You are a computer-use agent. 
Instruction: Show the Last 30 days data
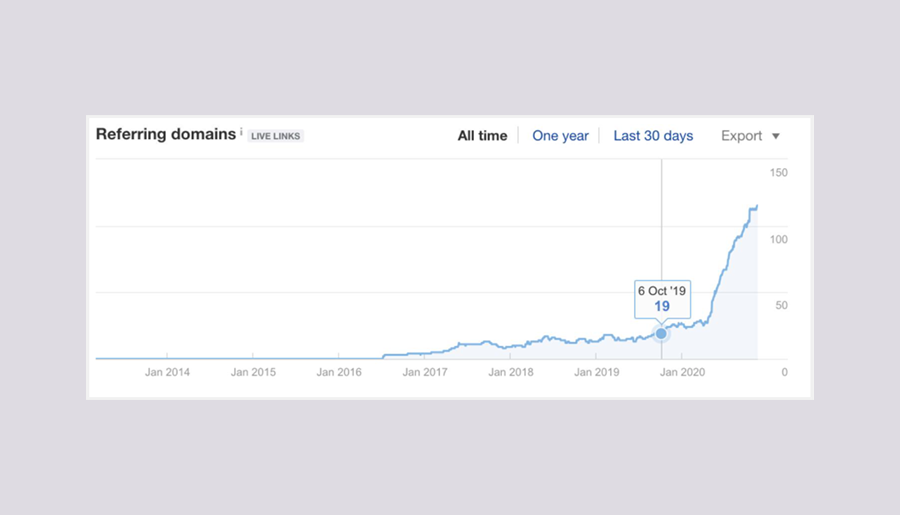coord(653,136)
